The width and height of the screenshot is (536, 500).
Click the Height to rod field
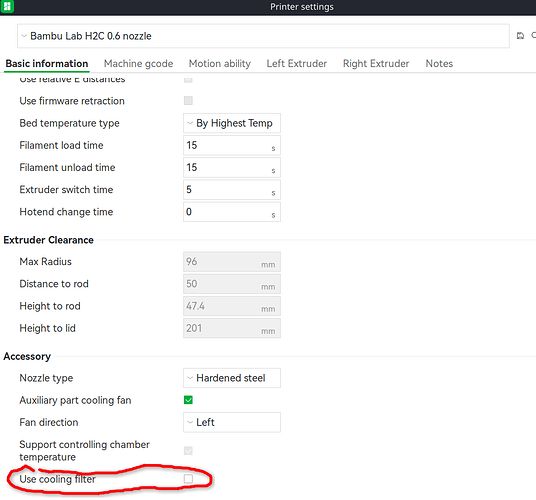point(232,306)
